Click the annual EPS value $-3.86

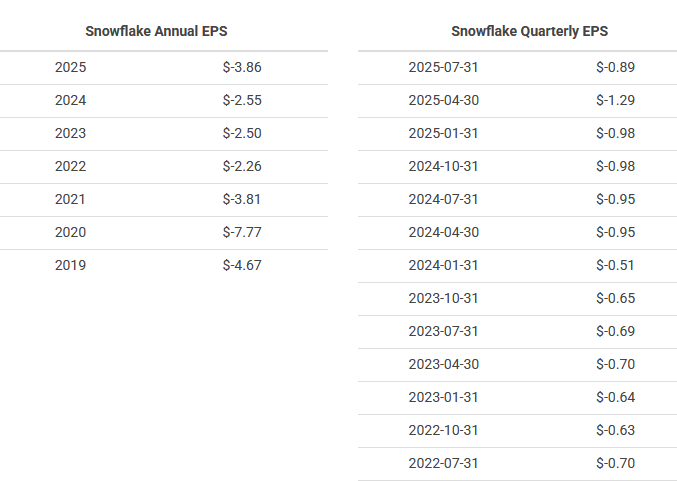click(242, 68)
